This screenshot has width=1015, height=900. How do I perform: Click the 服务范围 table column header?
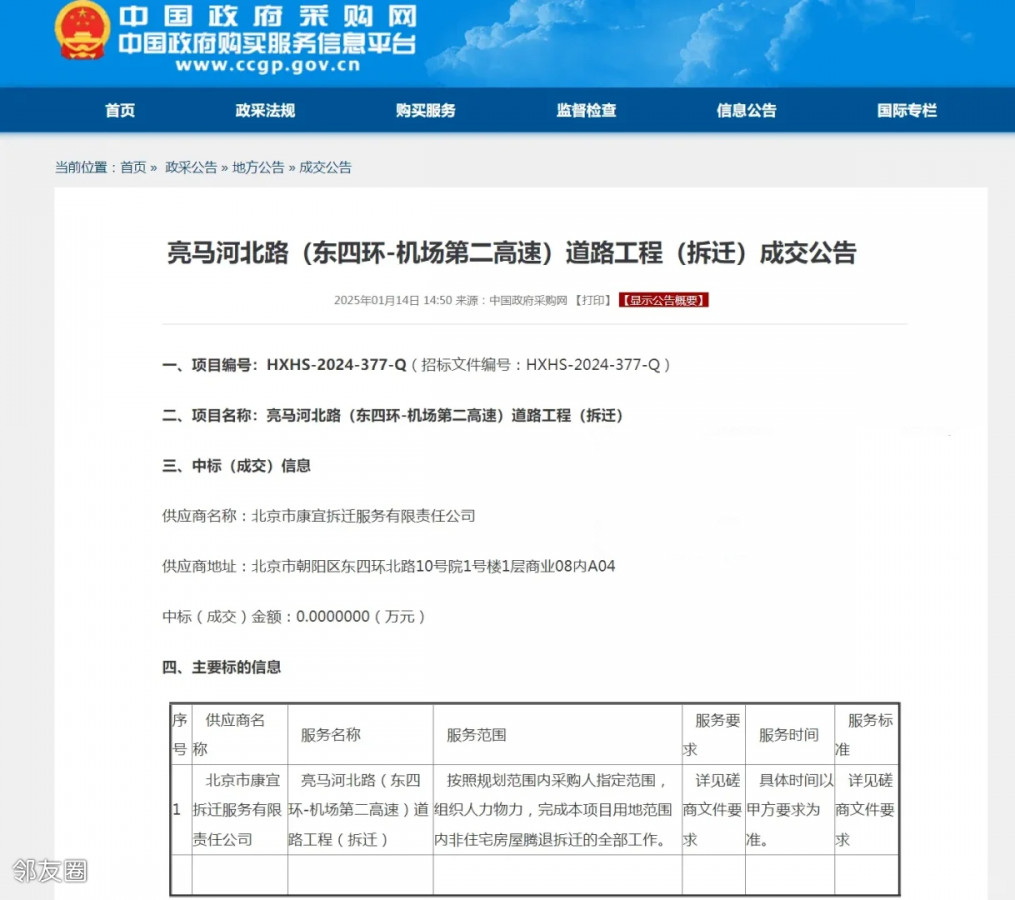476,735
